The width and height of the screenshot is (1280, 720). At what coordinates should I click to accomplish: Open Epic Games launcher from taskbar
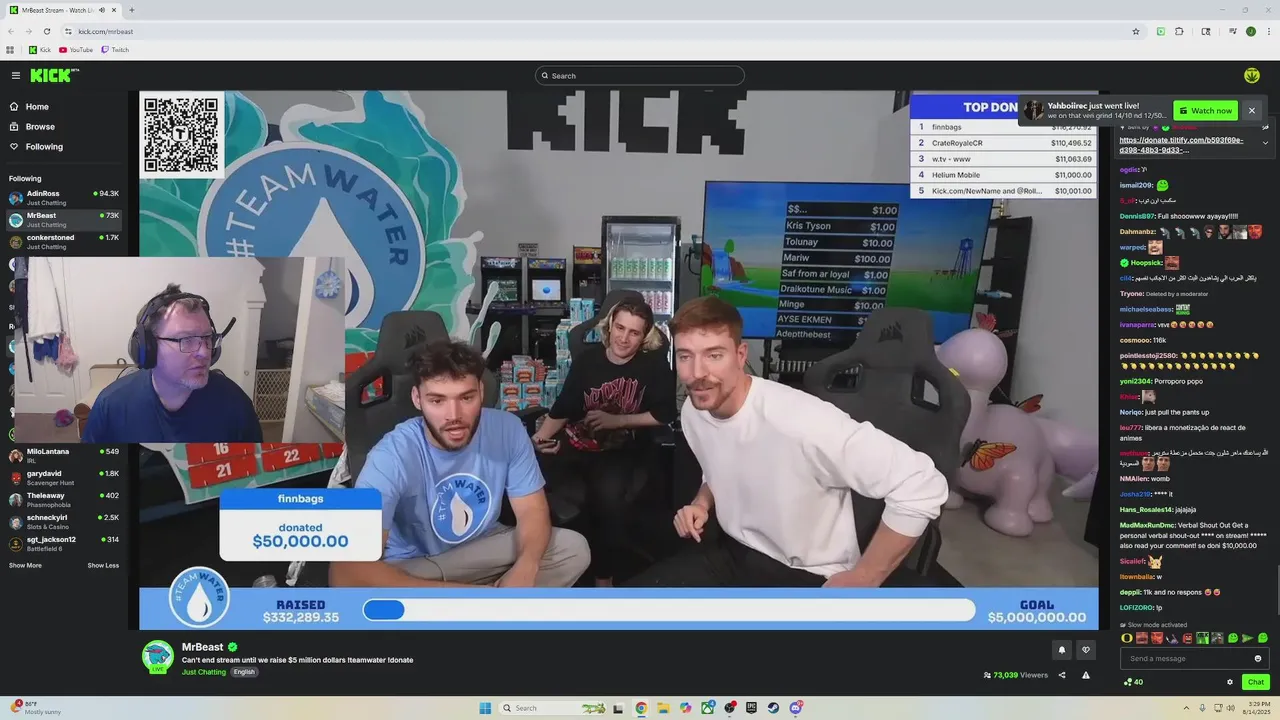pyautogui.click(x=751, y=708)
